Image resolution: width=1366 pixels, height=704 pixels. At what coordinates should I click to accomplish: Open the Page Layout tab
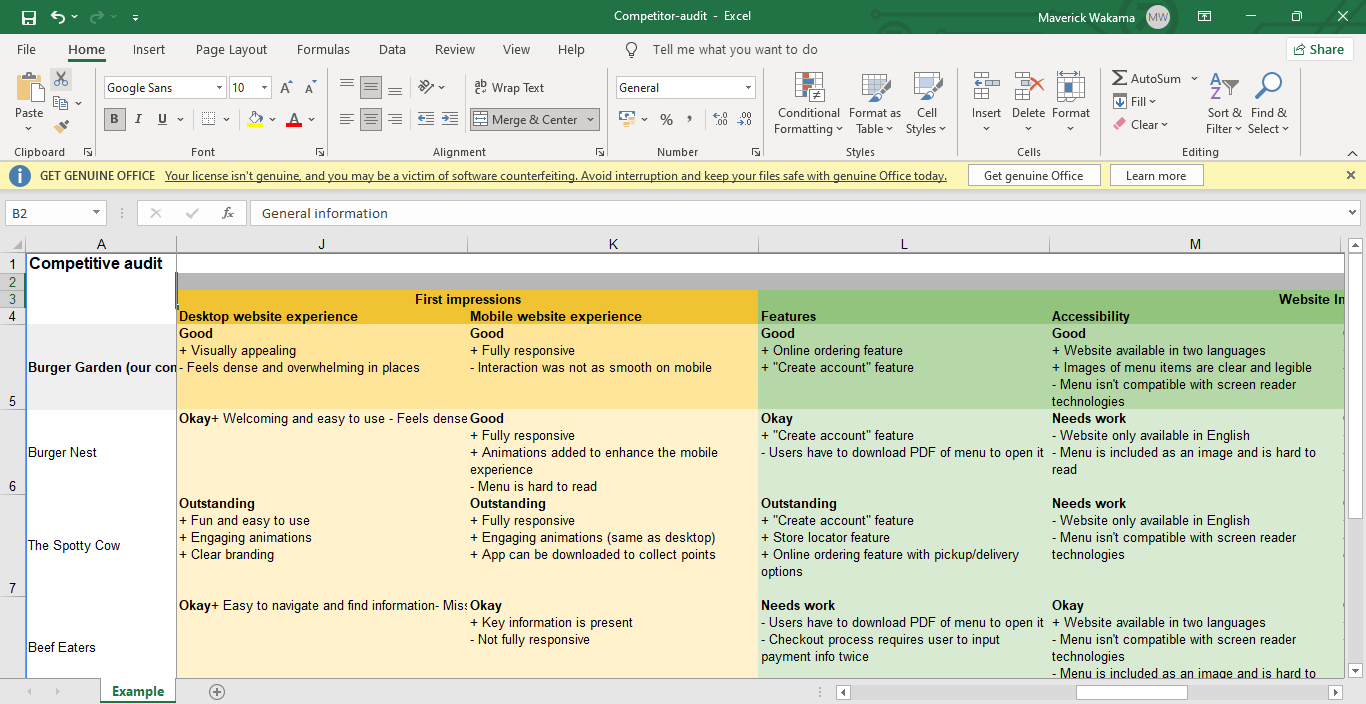231,49
